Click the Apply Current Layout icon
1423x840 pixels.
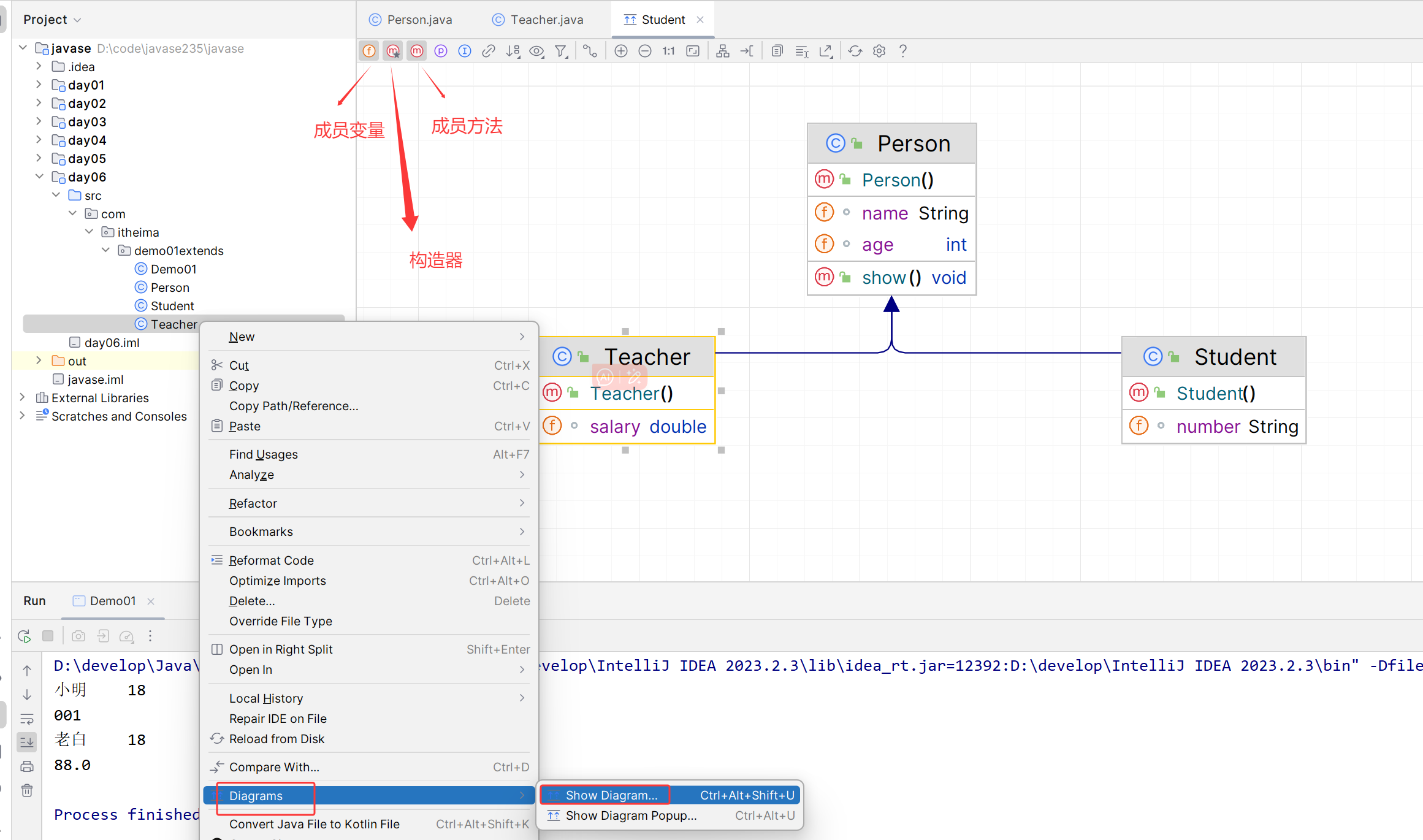pyautogui.click(x=723, y=51)
